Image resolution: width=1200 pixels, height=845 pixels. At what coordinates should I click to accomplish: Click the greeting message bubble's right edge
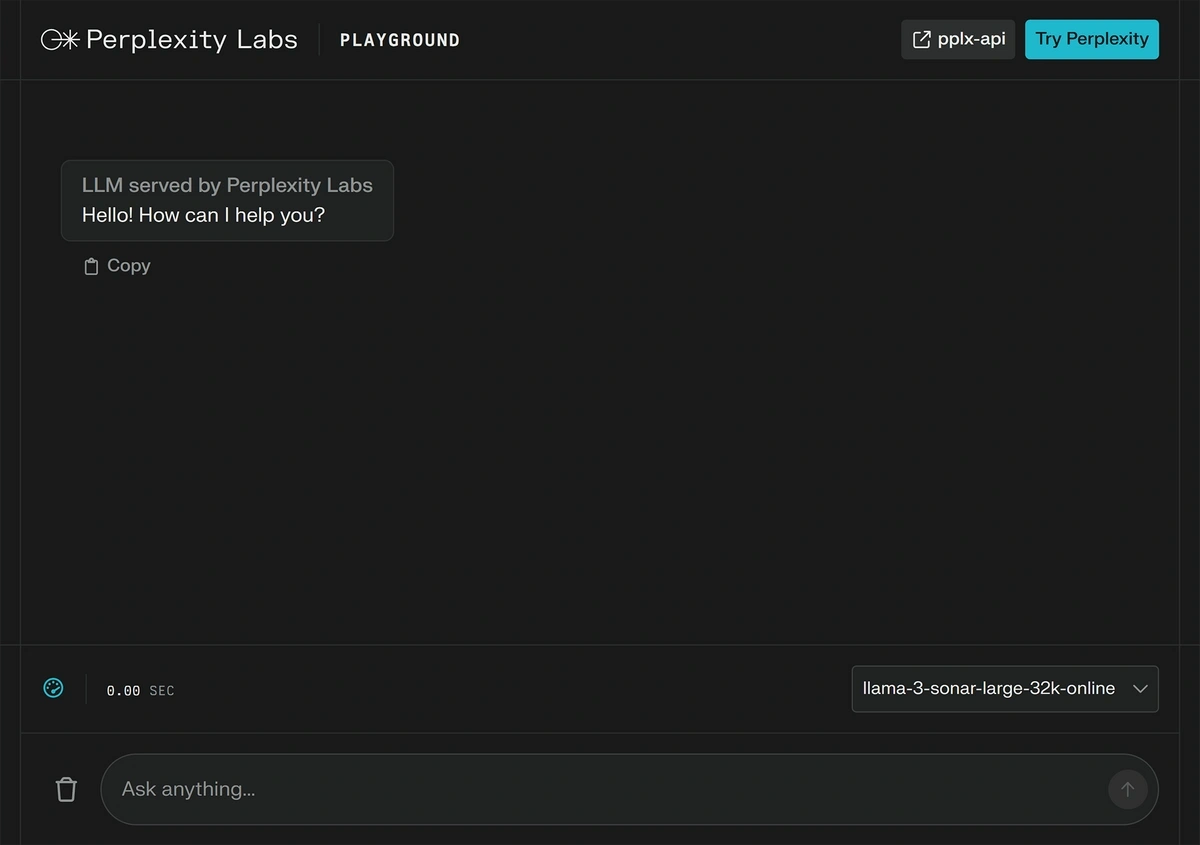pos(392,200)
